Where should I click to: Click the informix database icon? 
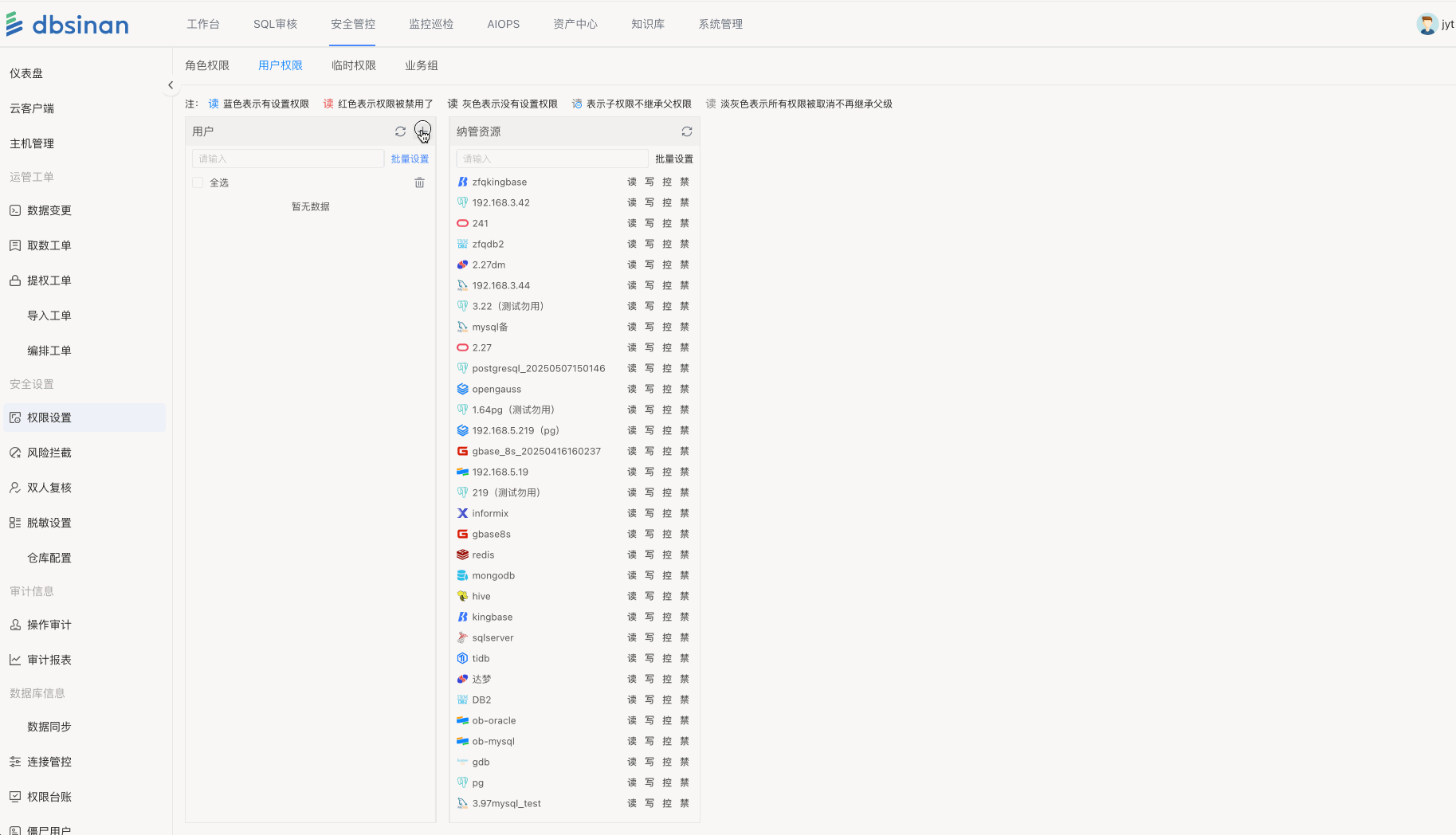click(x=462, y=514)
